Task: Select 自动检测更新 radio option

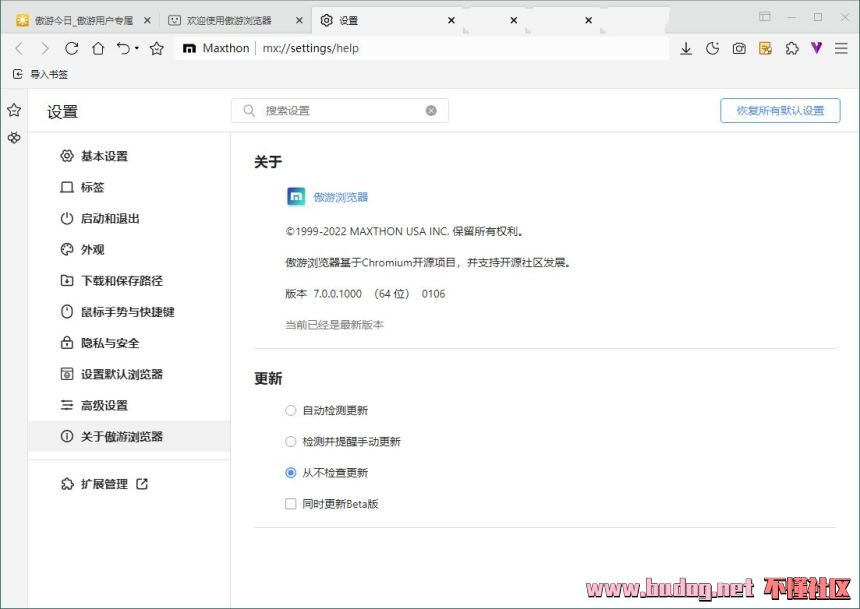Action: click(x=291, y=410)
